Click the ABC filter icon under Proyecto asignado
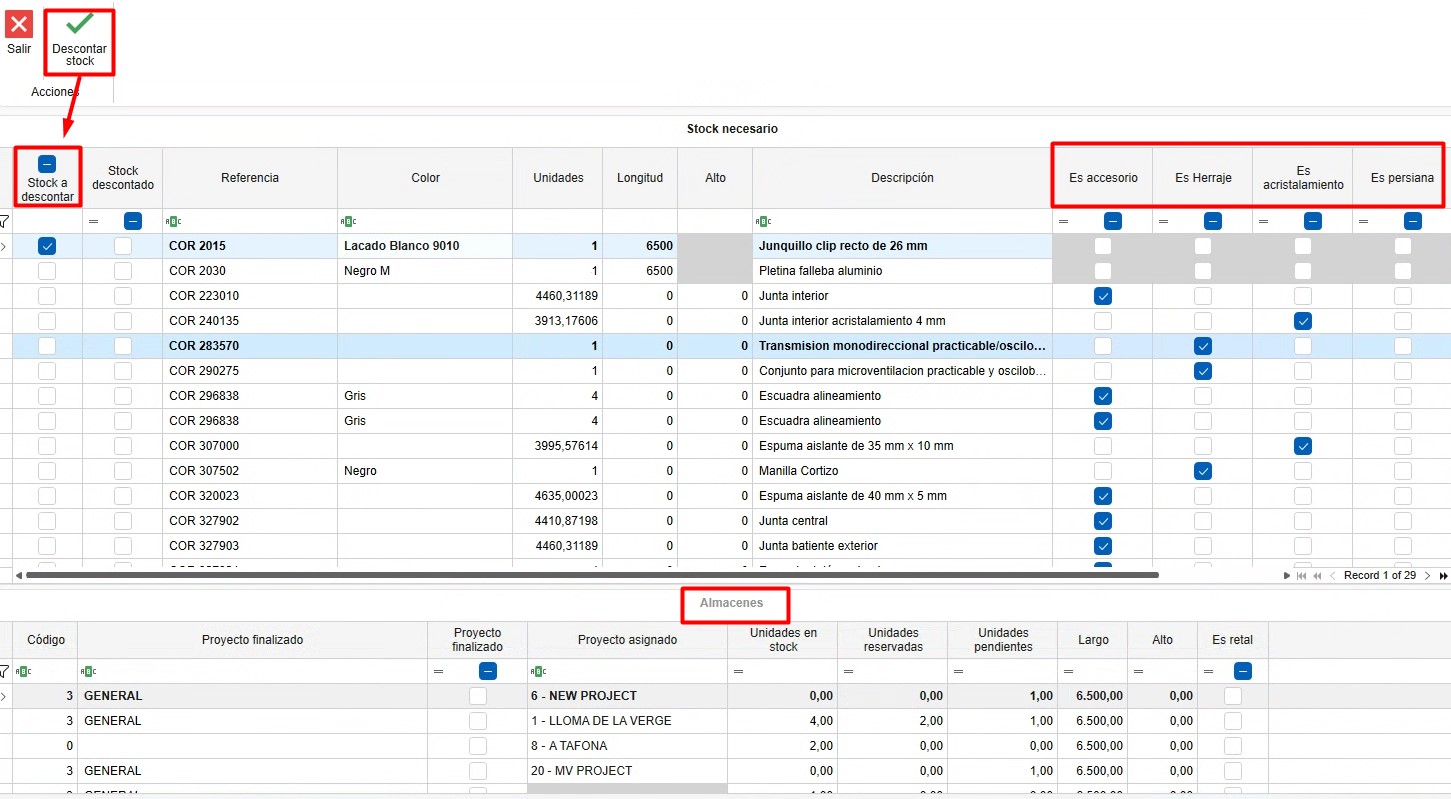The image size is (1451, 799). coord(540,671)
